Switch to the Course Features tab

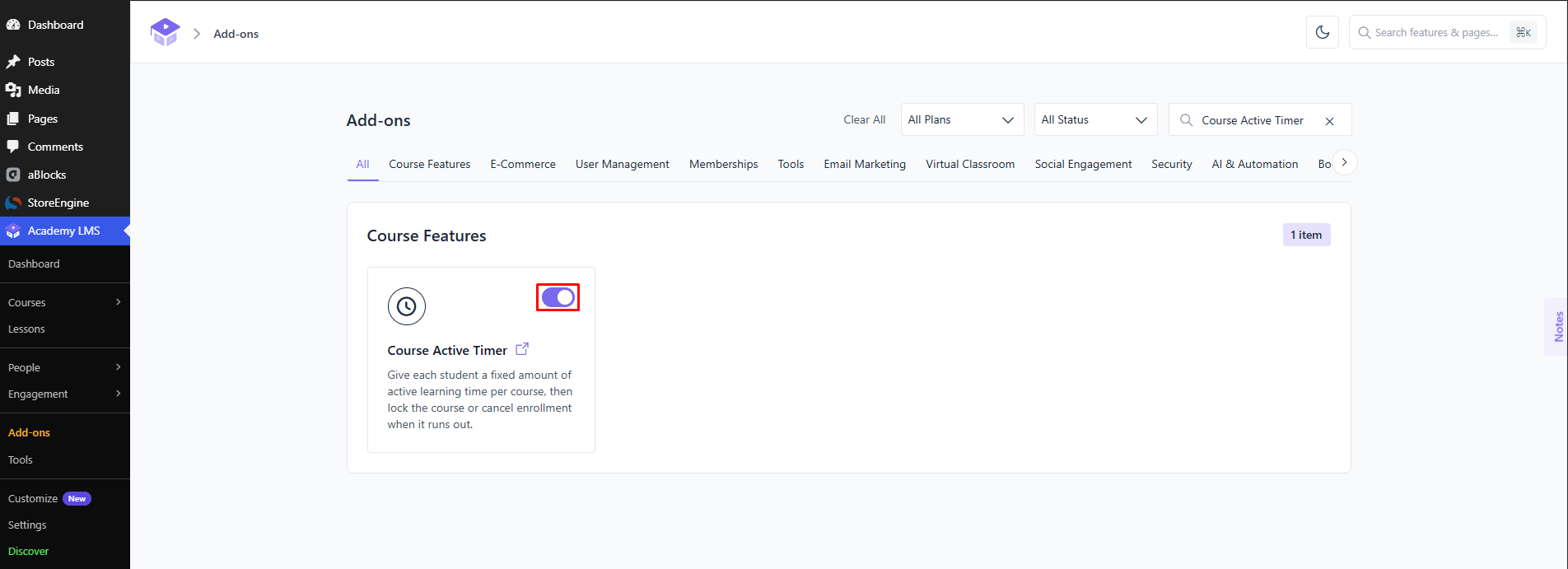430,164
